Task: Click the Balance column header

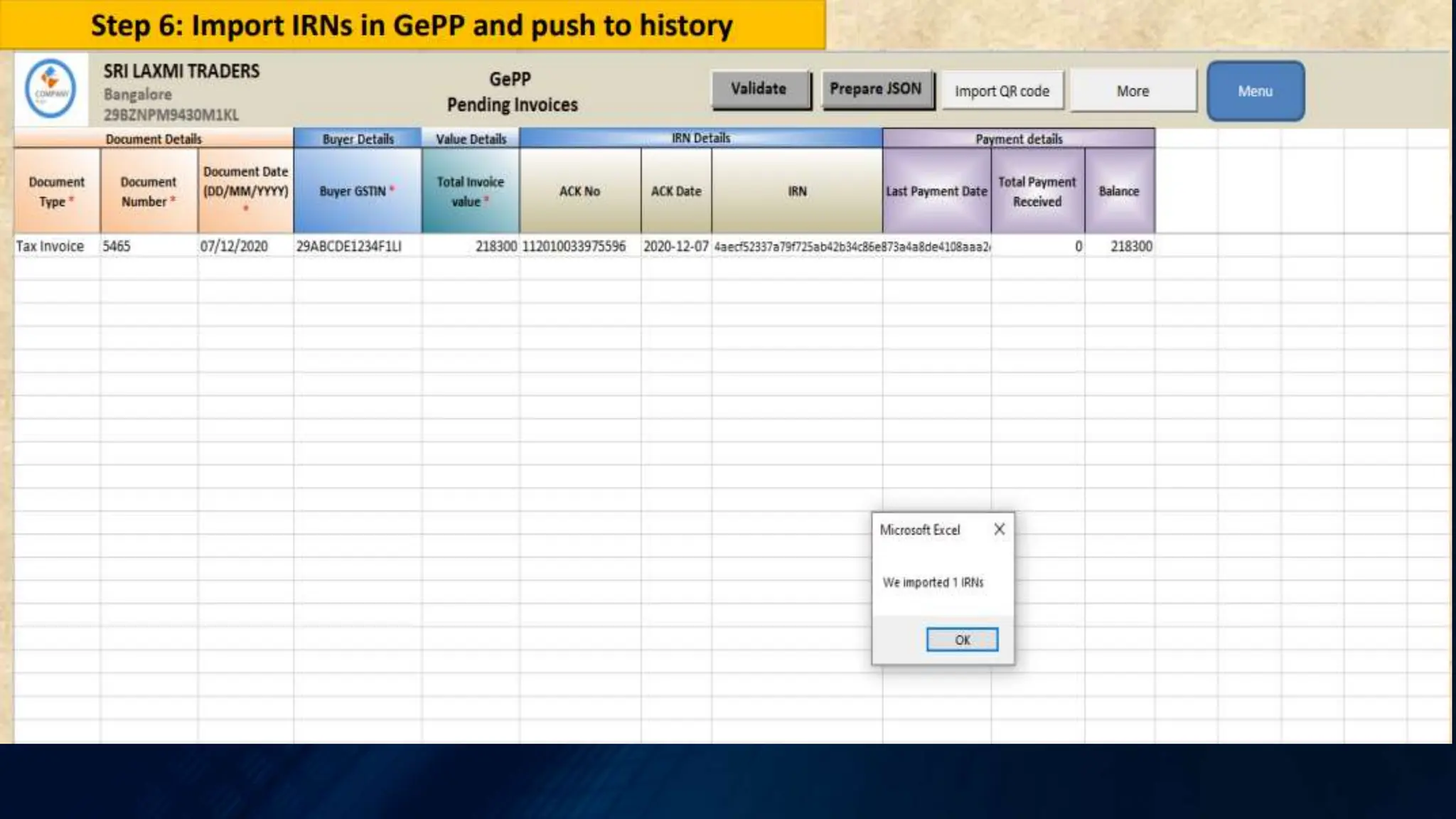Action: (1118, 191)
